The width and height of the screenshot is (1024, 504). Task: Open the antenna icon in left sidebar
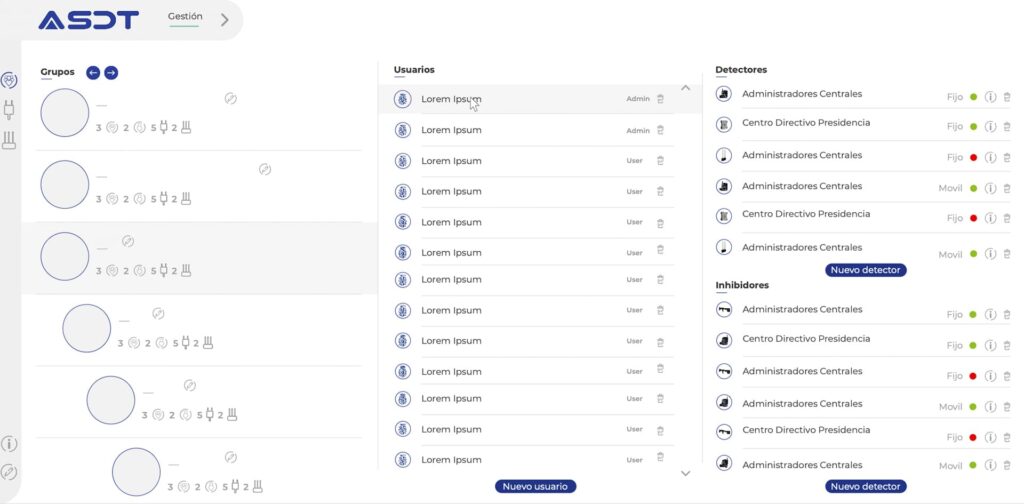tap(10, 139)
